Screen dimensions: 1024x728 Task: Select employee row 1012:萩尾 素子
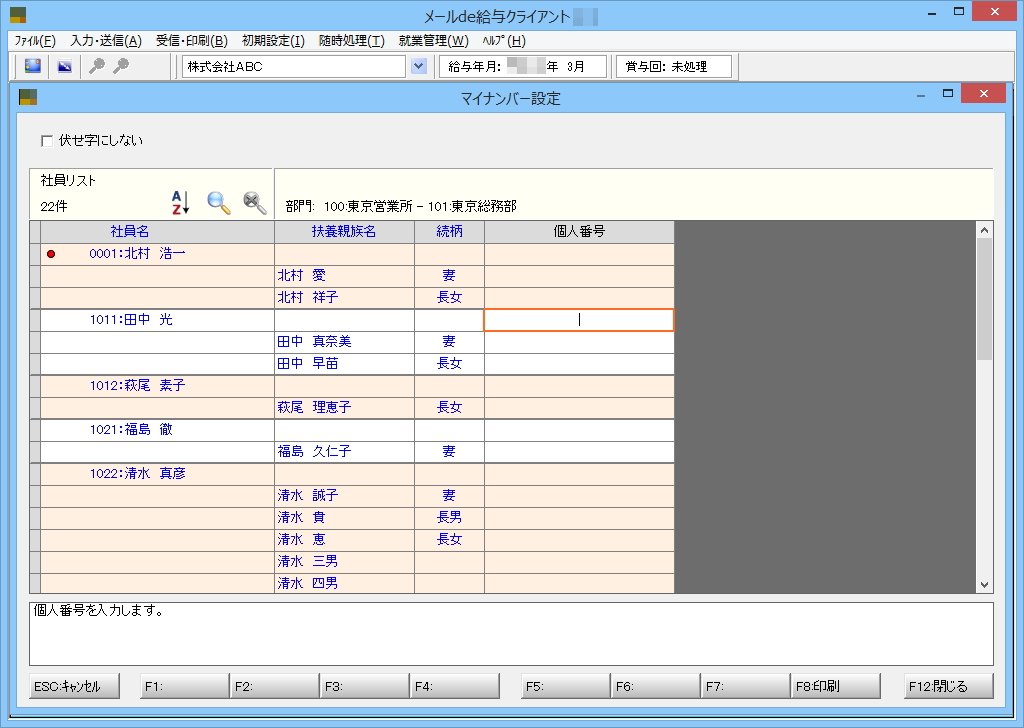click(157, 385)
